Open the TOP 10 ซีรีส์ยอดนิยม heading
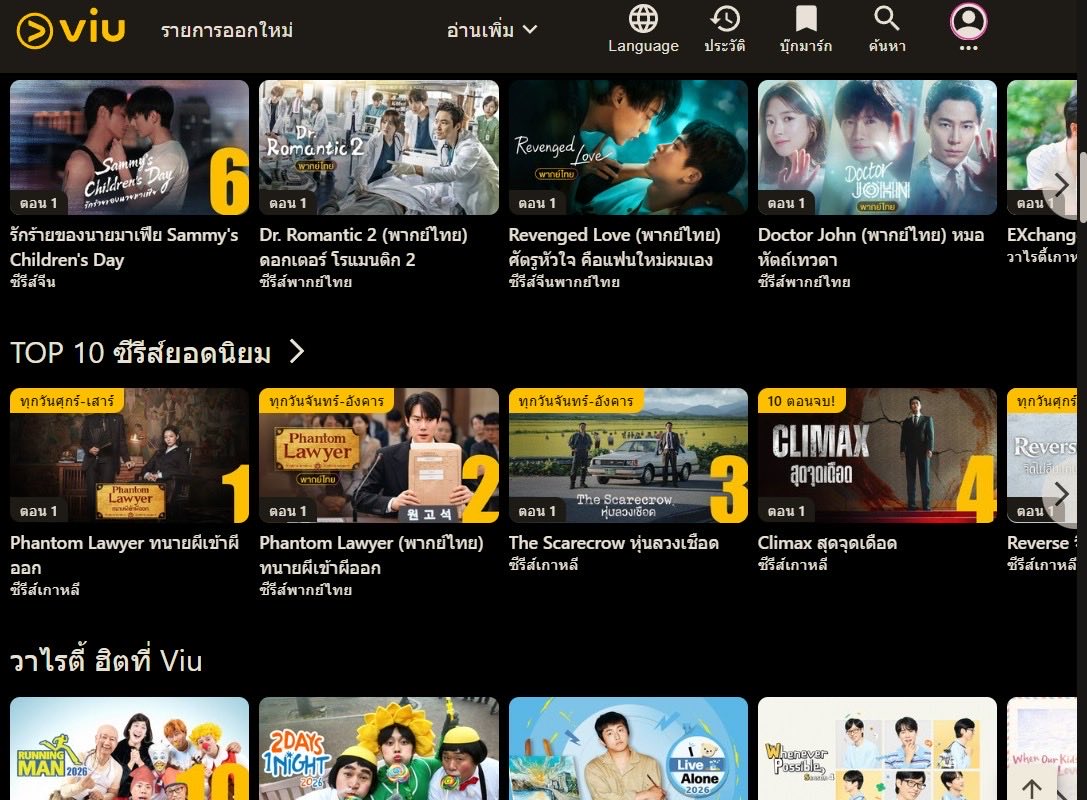 pos(141,353)
